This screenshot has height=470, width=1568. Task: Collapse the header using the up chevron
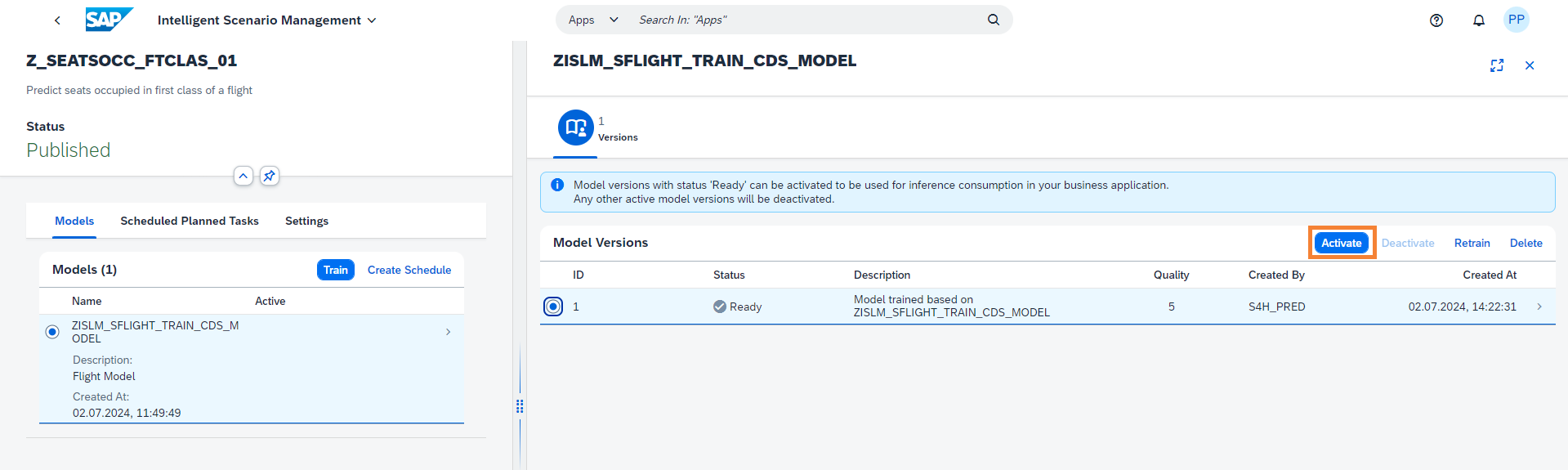[243, 176]
